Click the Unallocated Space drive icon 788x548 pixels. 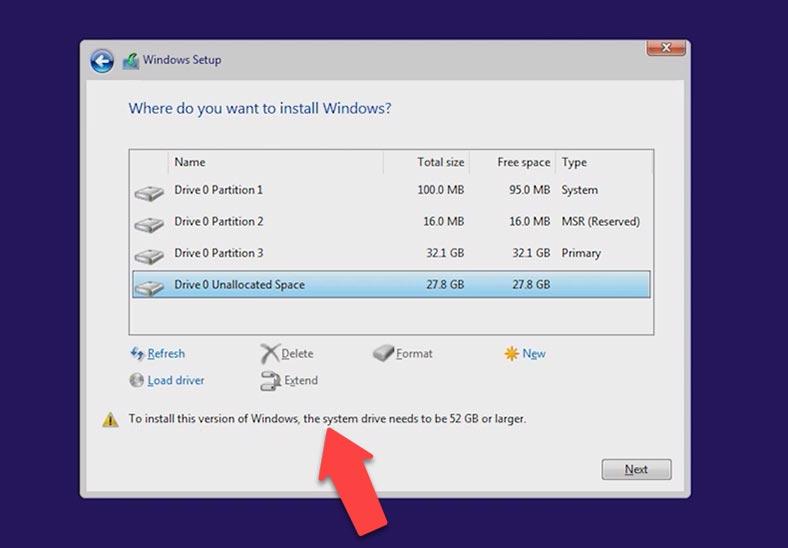click(x=149, y=288)
